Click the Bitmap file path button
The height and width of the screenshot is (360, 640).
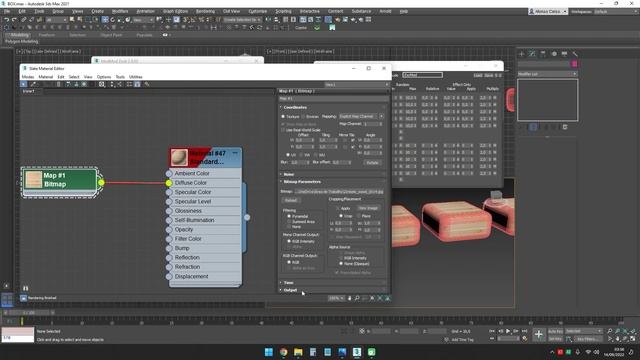(x=339, y=191)
